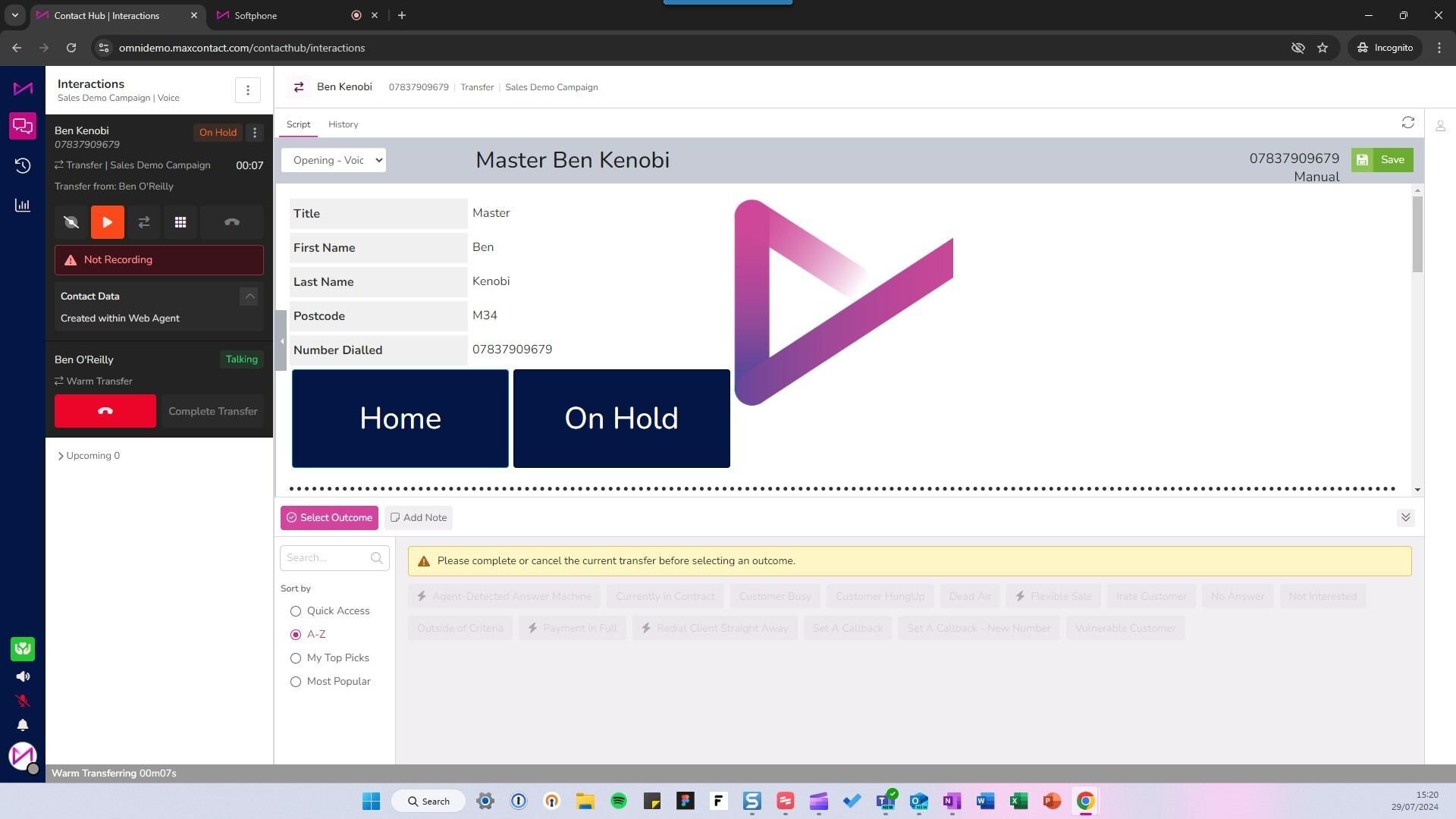The width and height of the screenshot is (1456, 819).
Task: Open the Opening - Voice script dropdown
Action: coord(334,160)
